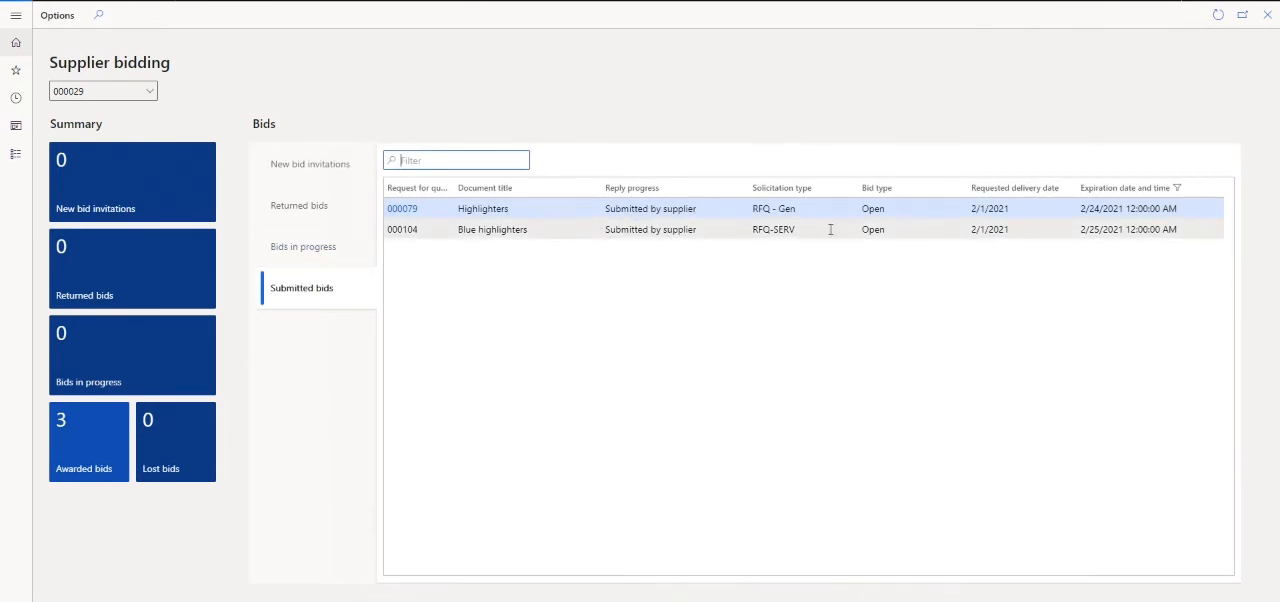
Task: Open Workspaces icon in sidebar
Action: [16, 126]
